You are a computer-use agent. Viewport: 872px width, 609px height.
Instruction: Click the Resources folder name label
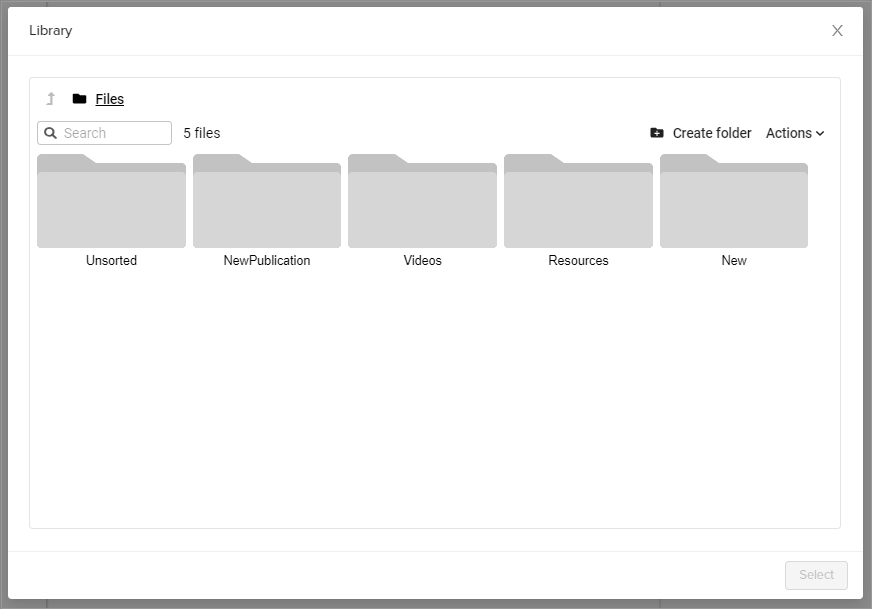578,260
